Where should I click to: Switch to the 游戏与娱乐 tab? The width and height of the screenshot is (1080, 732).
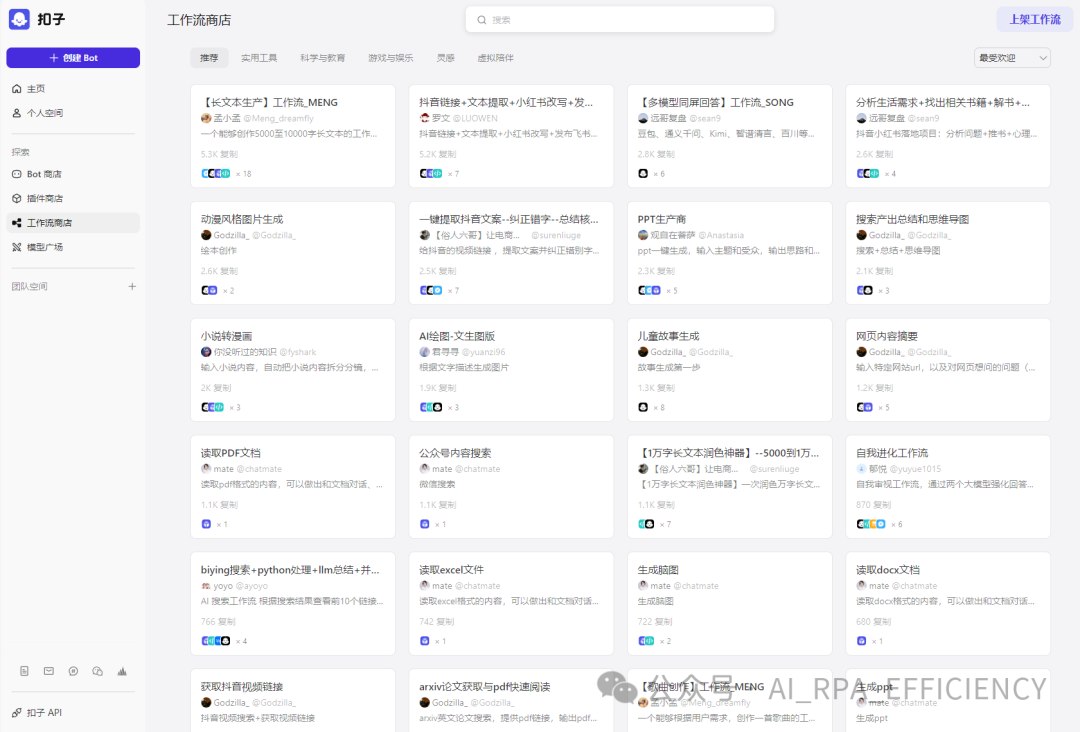click(391, 58)
